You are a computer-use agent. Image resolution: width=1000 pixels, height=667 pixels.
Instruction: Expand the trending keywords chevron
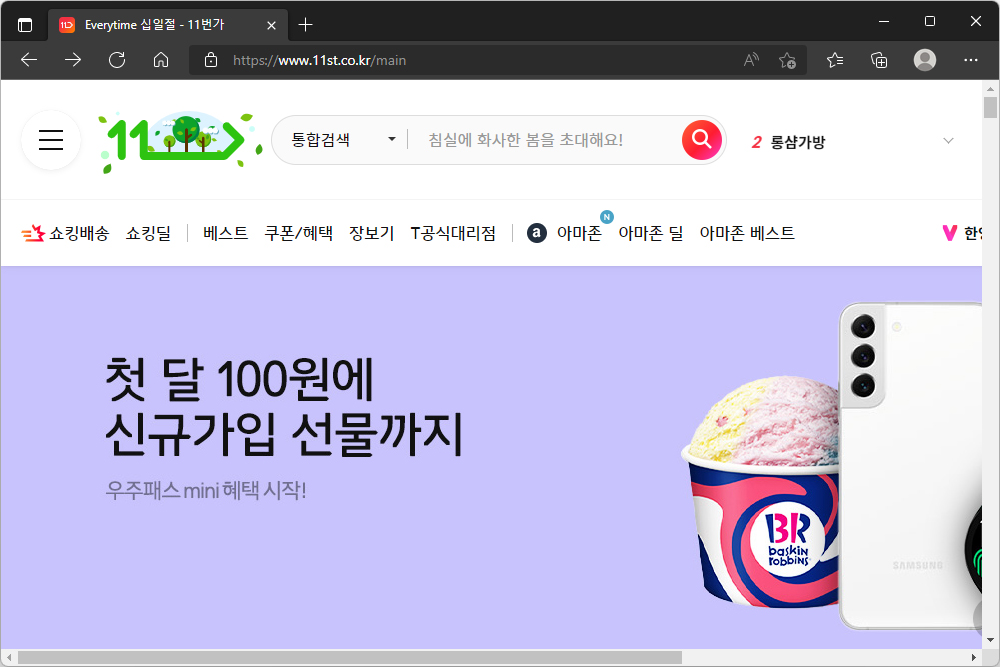948,141
